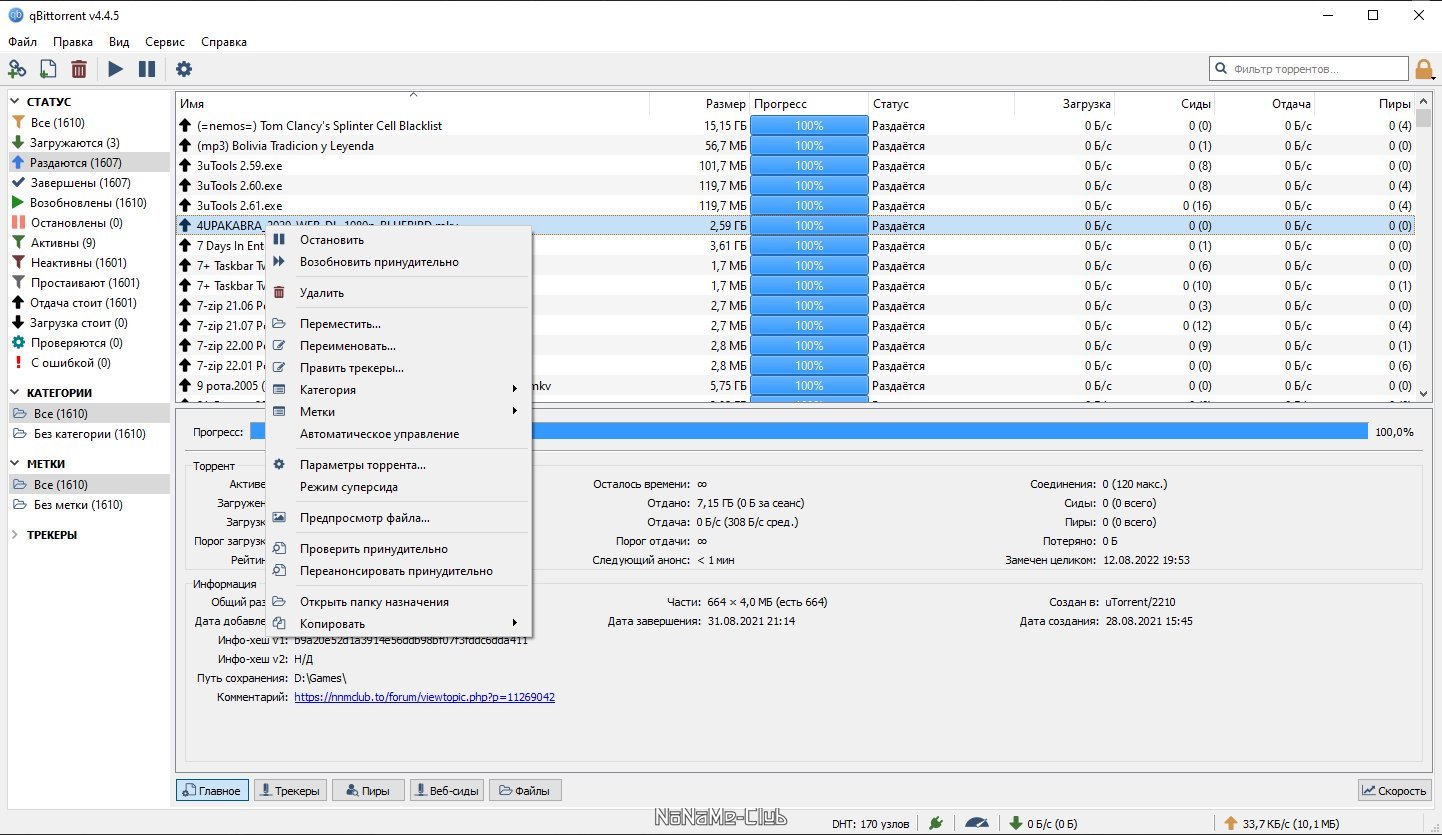Toggle alternative speed limits speedometer icon

(977, 823)
